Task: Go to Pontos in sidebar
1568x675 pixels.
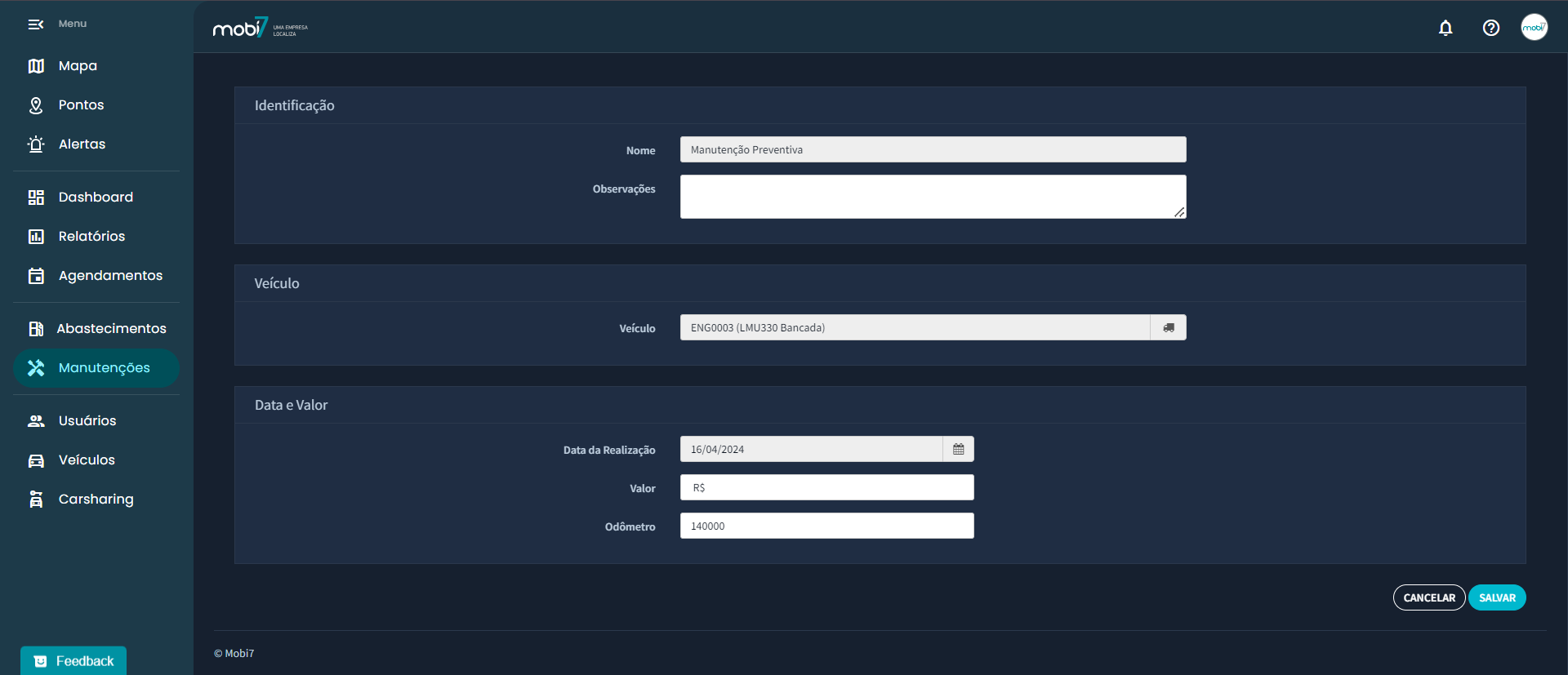Action: click(81, 105)
